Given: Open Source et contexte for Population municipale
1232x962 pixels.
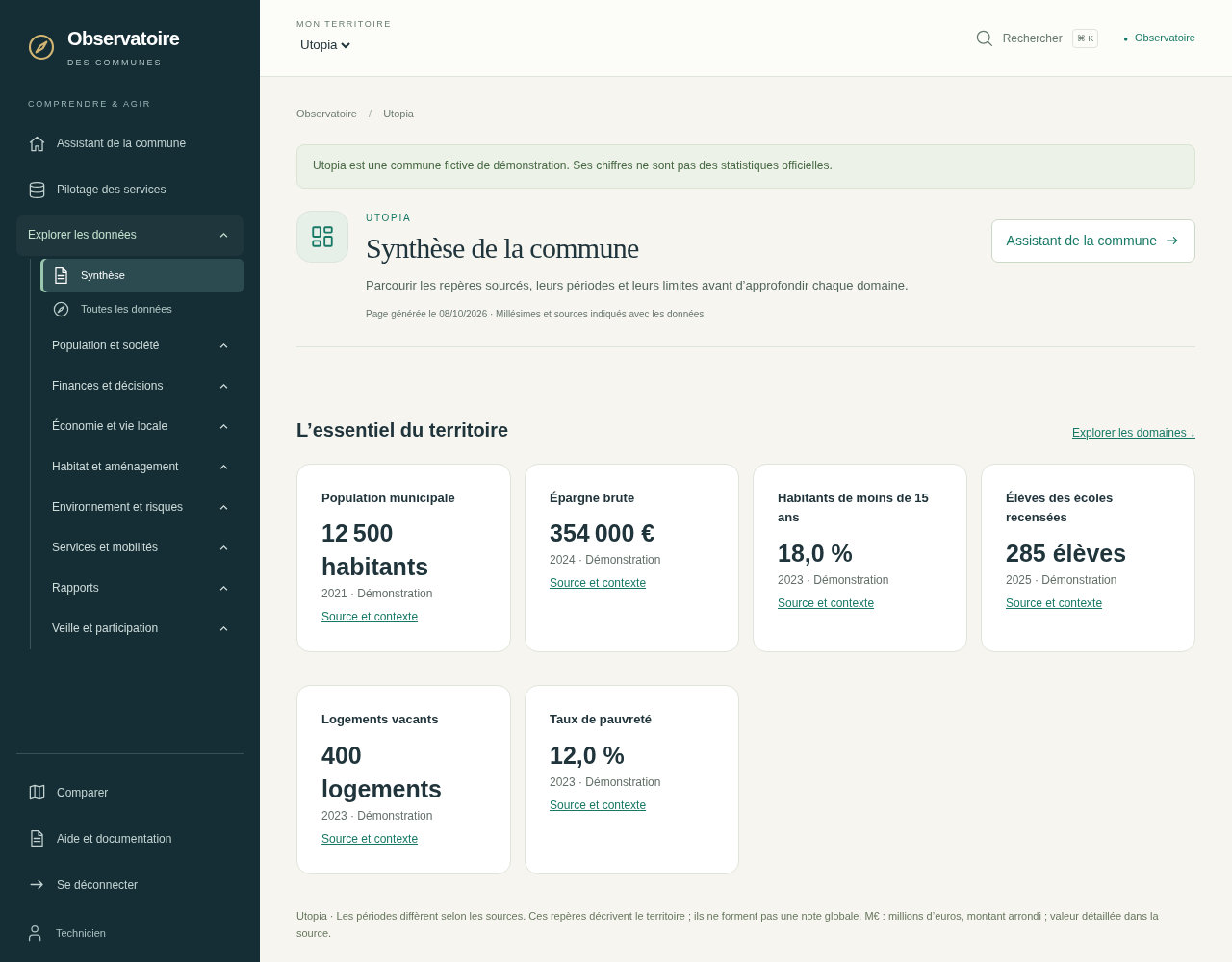Looking at the screenshot, I should coord(370,617).
